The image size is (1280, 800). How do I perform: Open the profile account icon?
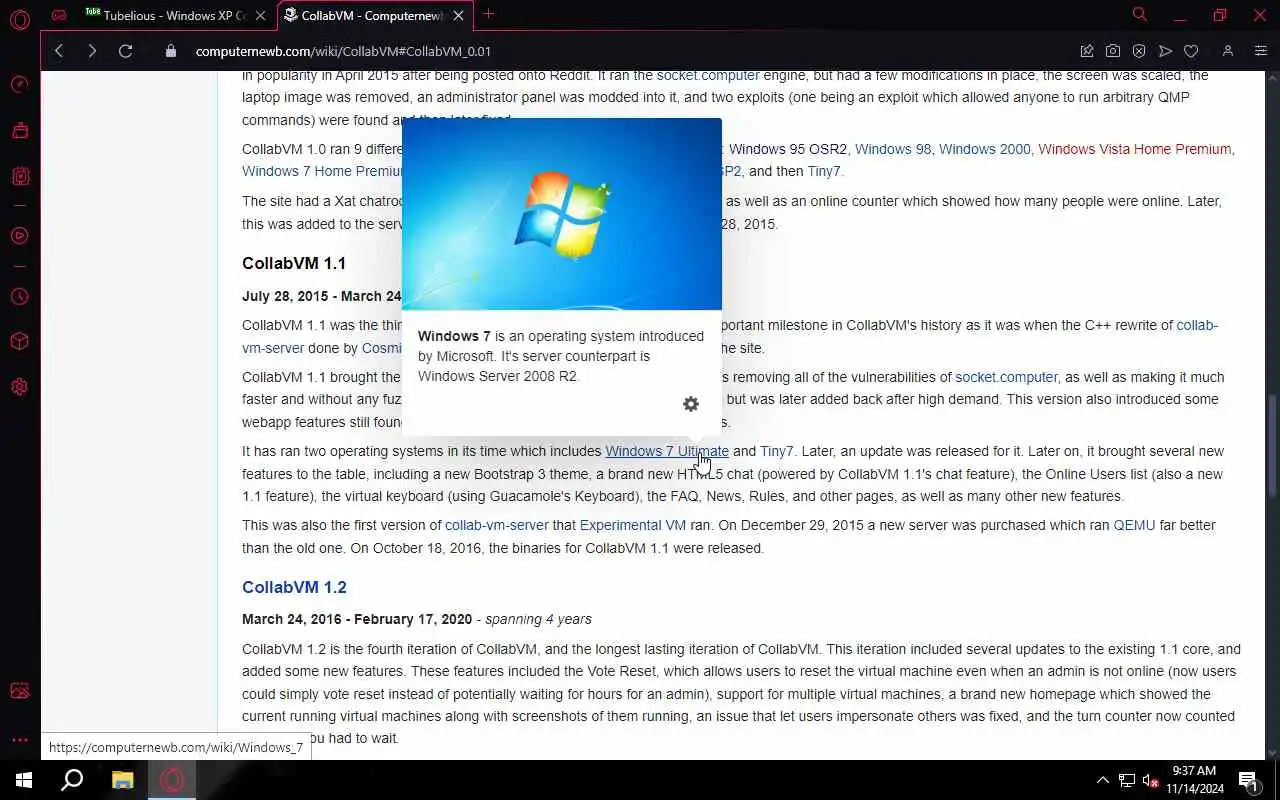pos(1228,51)
